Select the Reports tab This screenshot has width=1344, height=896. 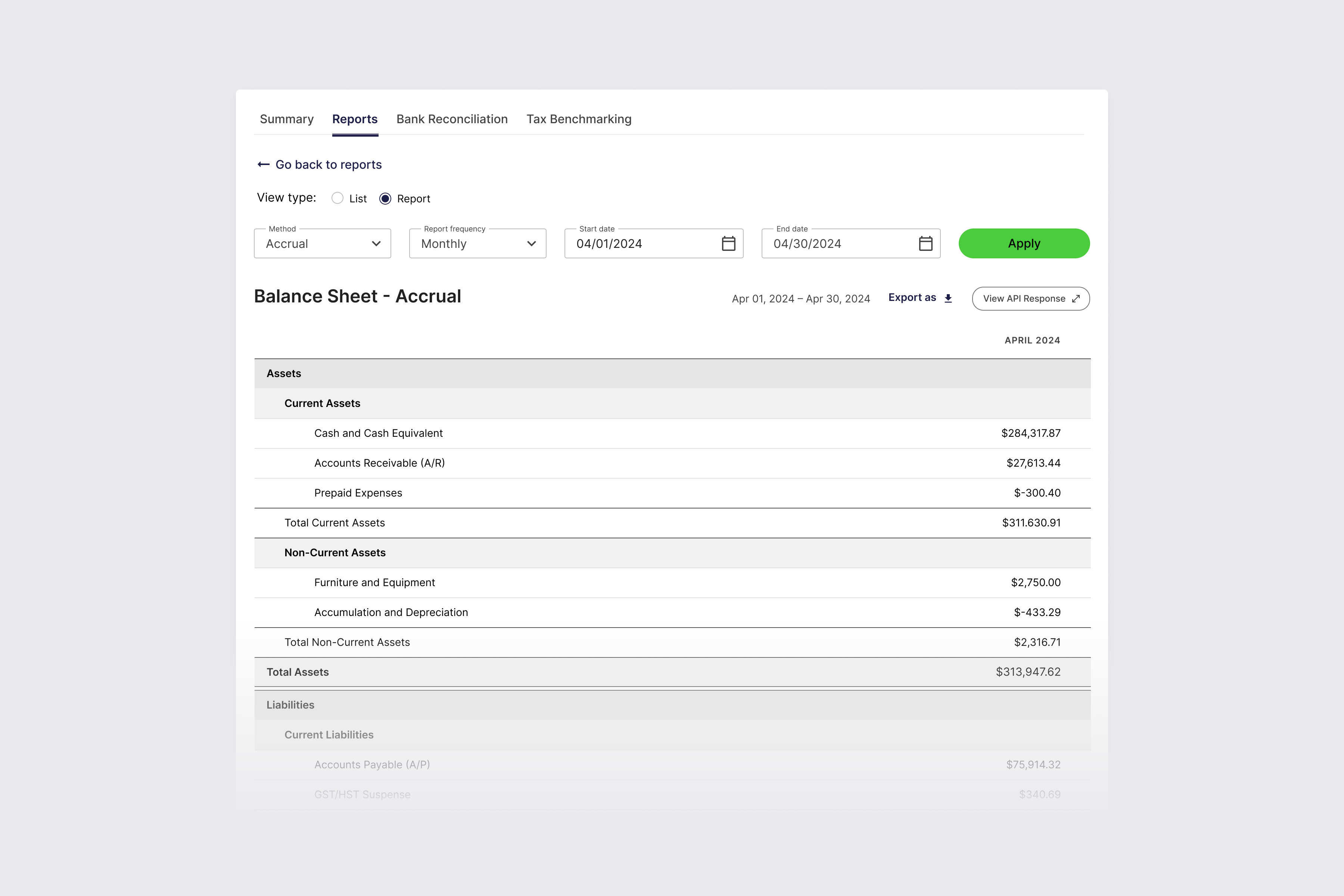354,119
